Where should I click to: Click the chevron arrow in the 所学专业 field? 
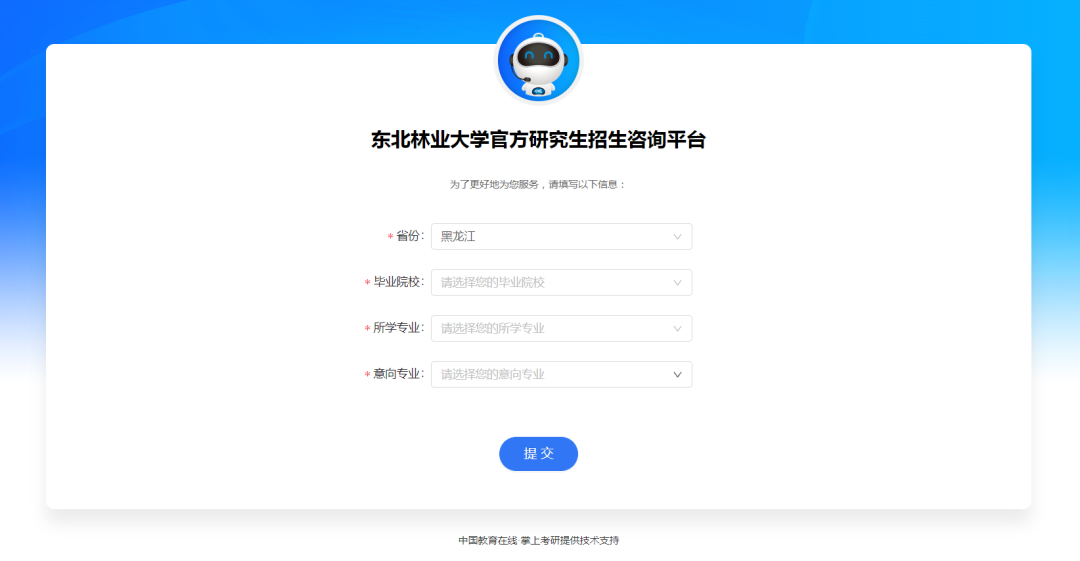(x=677, y=329)
